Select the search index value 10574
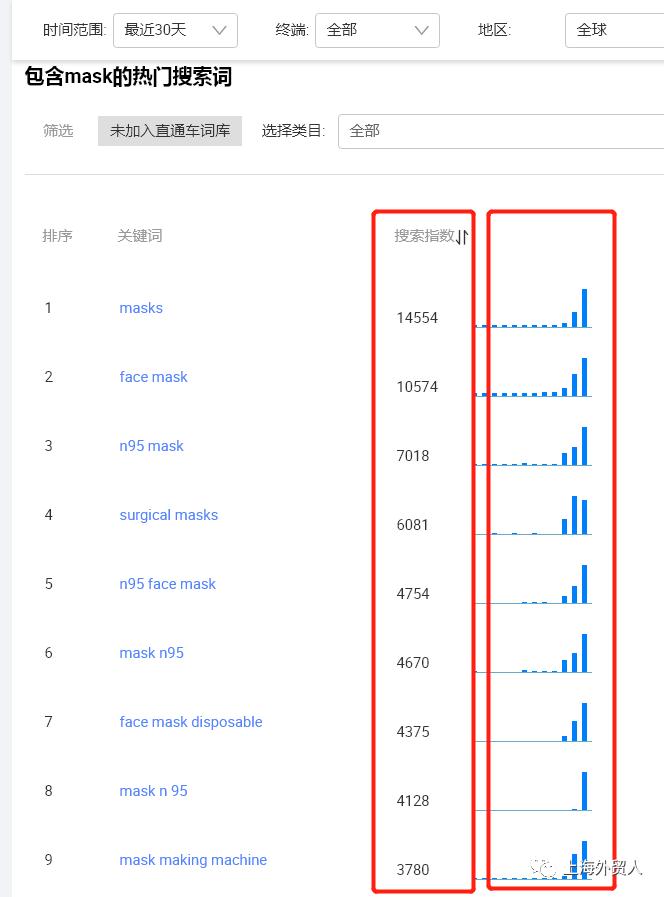 coord(417,387)
